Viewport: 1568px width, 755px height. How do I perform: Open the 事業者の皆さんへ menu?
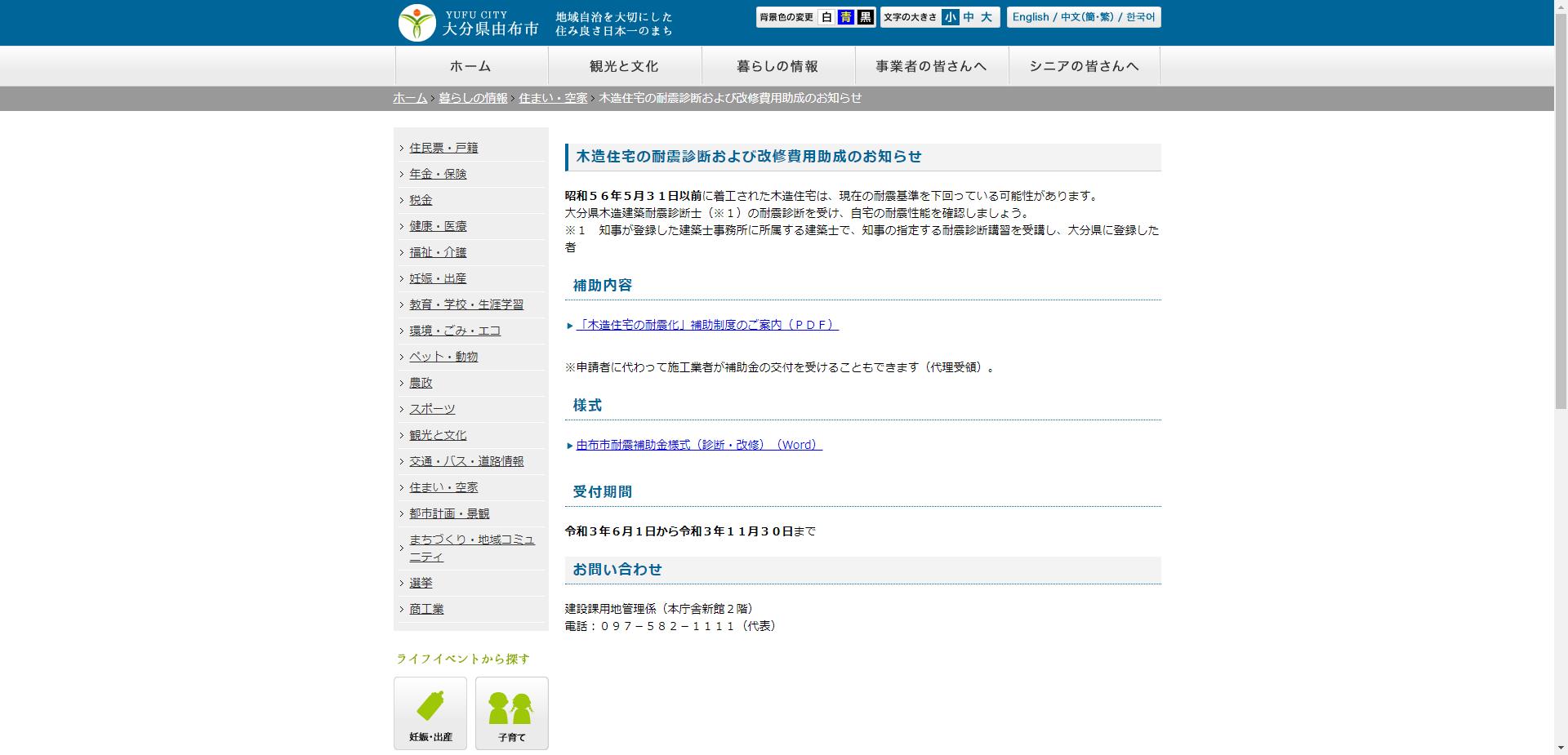(x=930, y=65)
